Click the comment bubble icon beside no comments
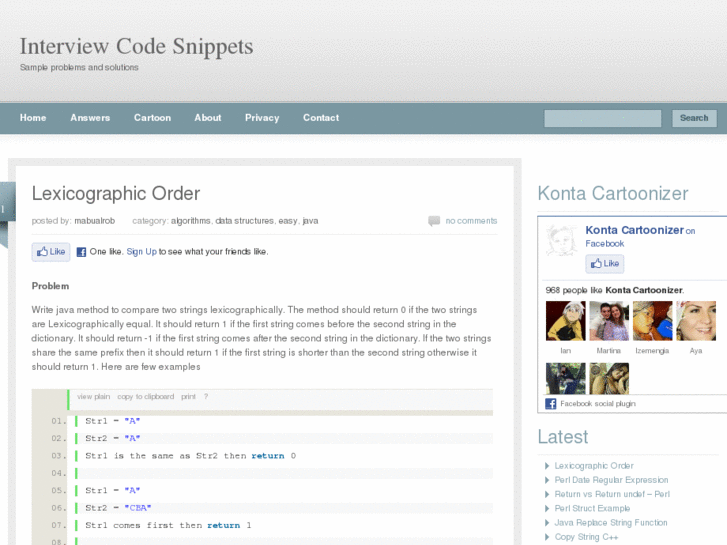 click(x=434, y=221)
